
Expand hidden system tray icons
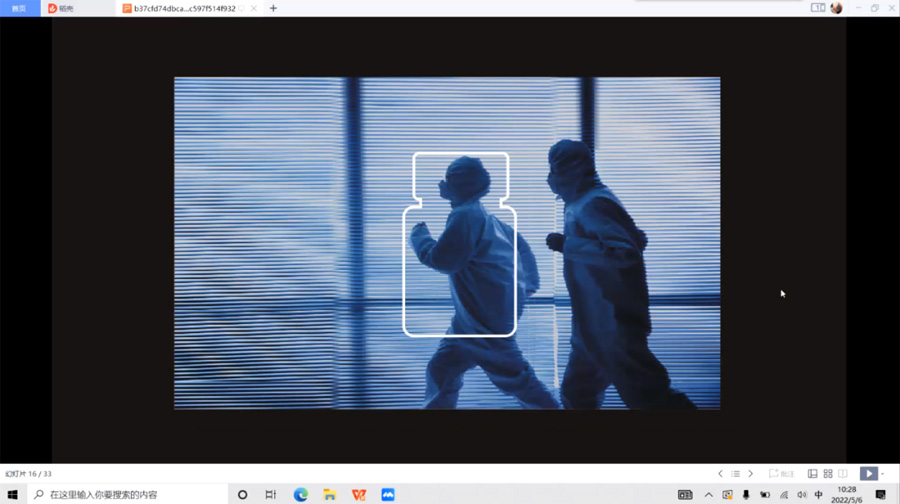708,494
